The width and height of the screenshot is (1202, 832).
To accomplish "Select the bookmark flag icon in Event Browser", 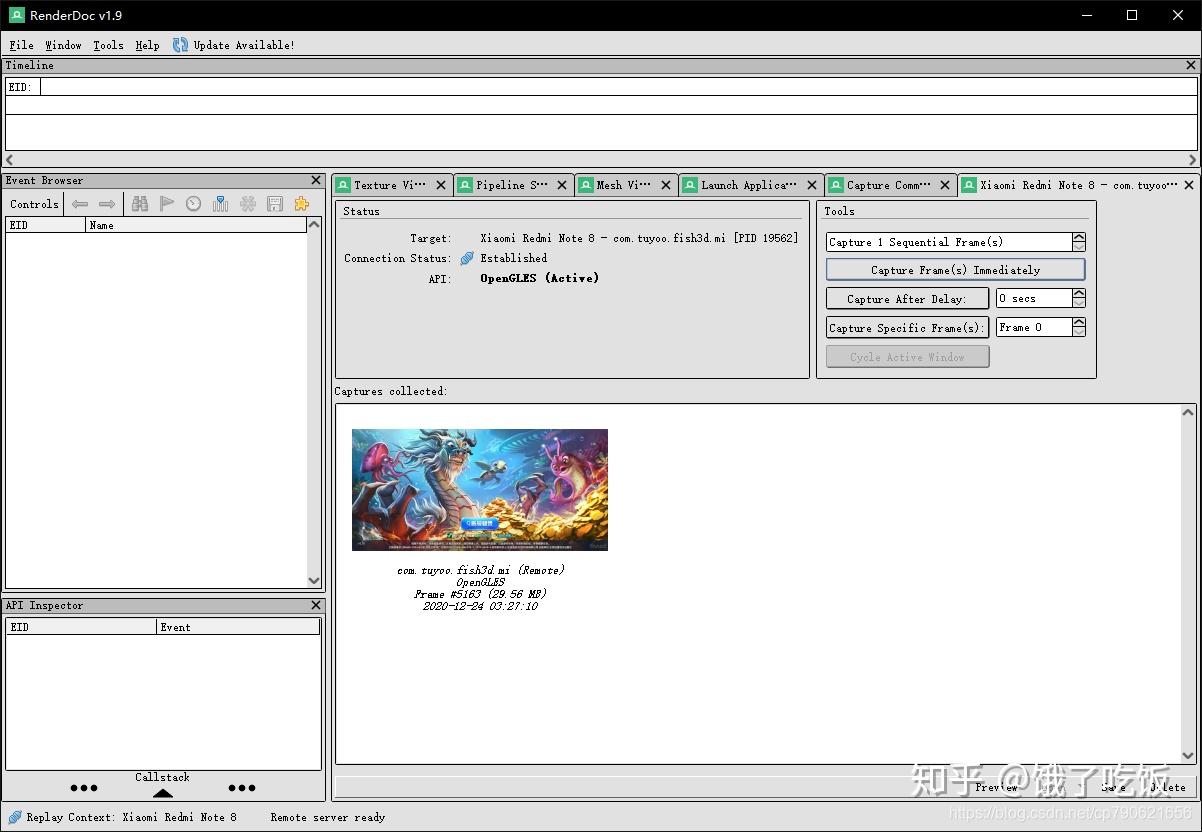I will pos(166,203).
